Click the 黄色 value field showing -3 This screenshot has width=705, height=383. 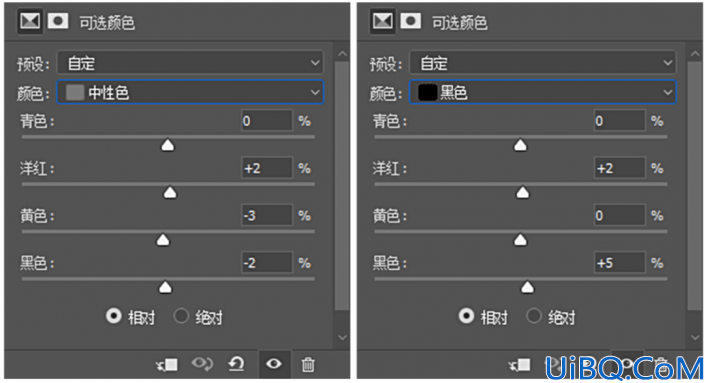click(267, 215)
